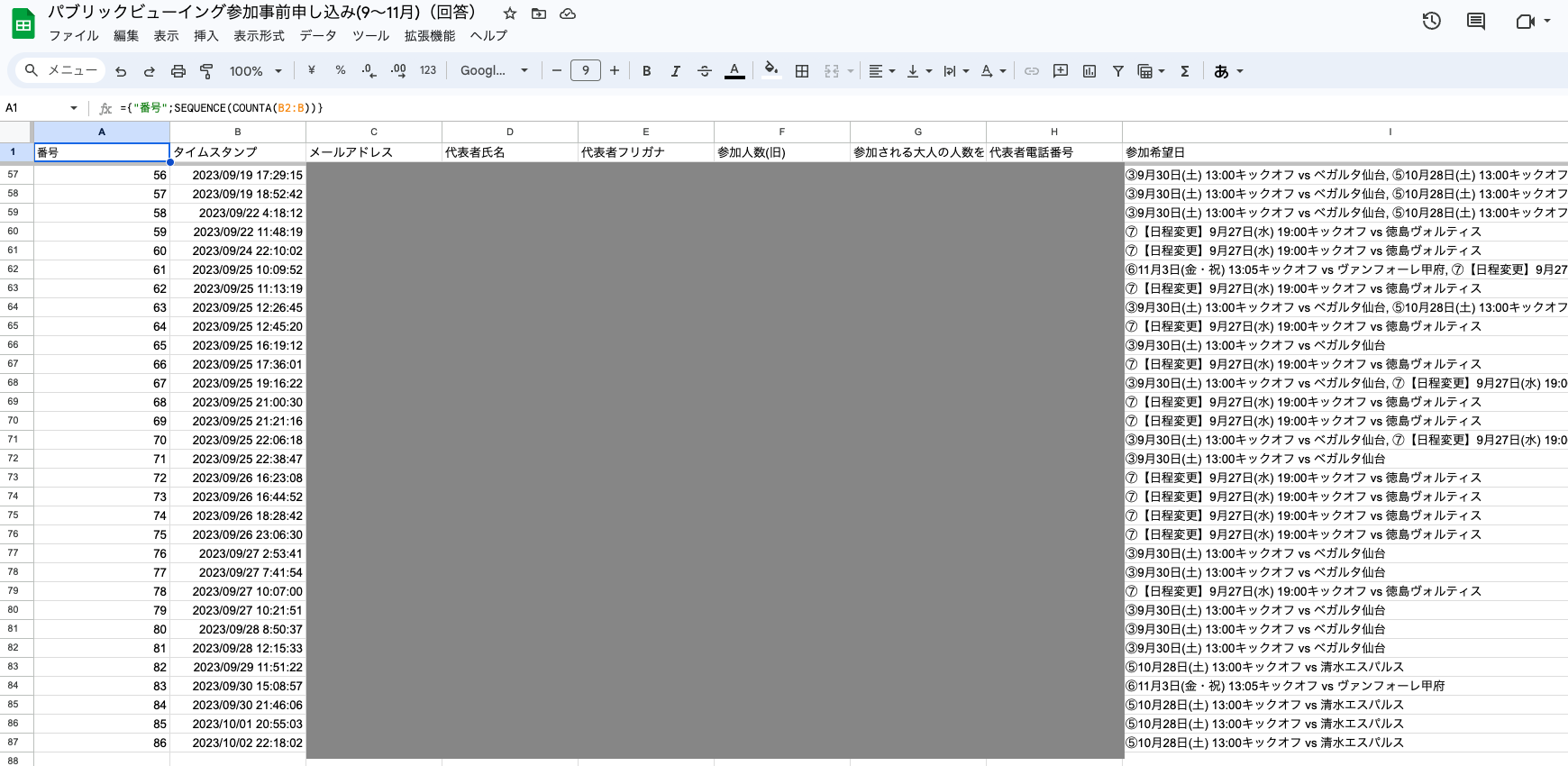Viewport: 1568px width, 766px height.
Task: Open the zoom 100% dropdown
Action: click(255, 71)
